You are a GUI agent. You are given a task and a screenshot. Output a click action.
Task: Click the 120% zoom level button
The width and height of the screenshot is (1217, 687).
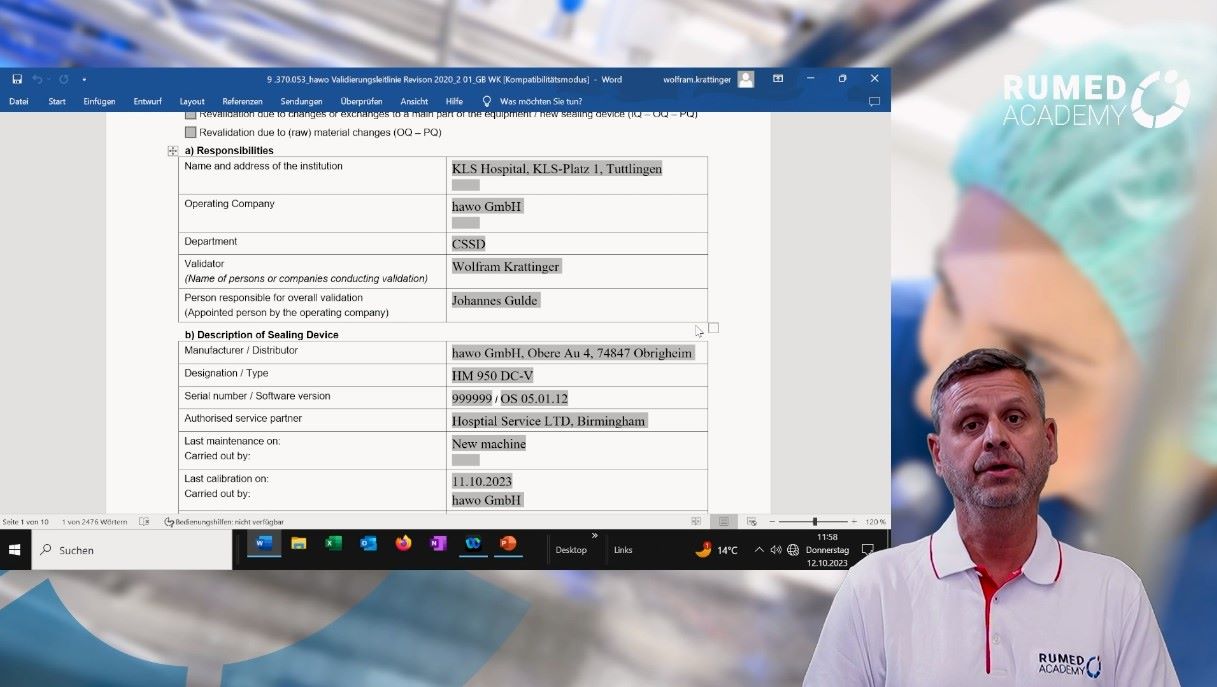coord(876,522)
